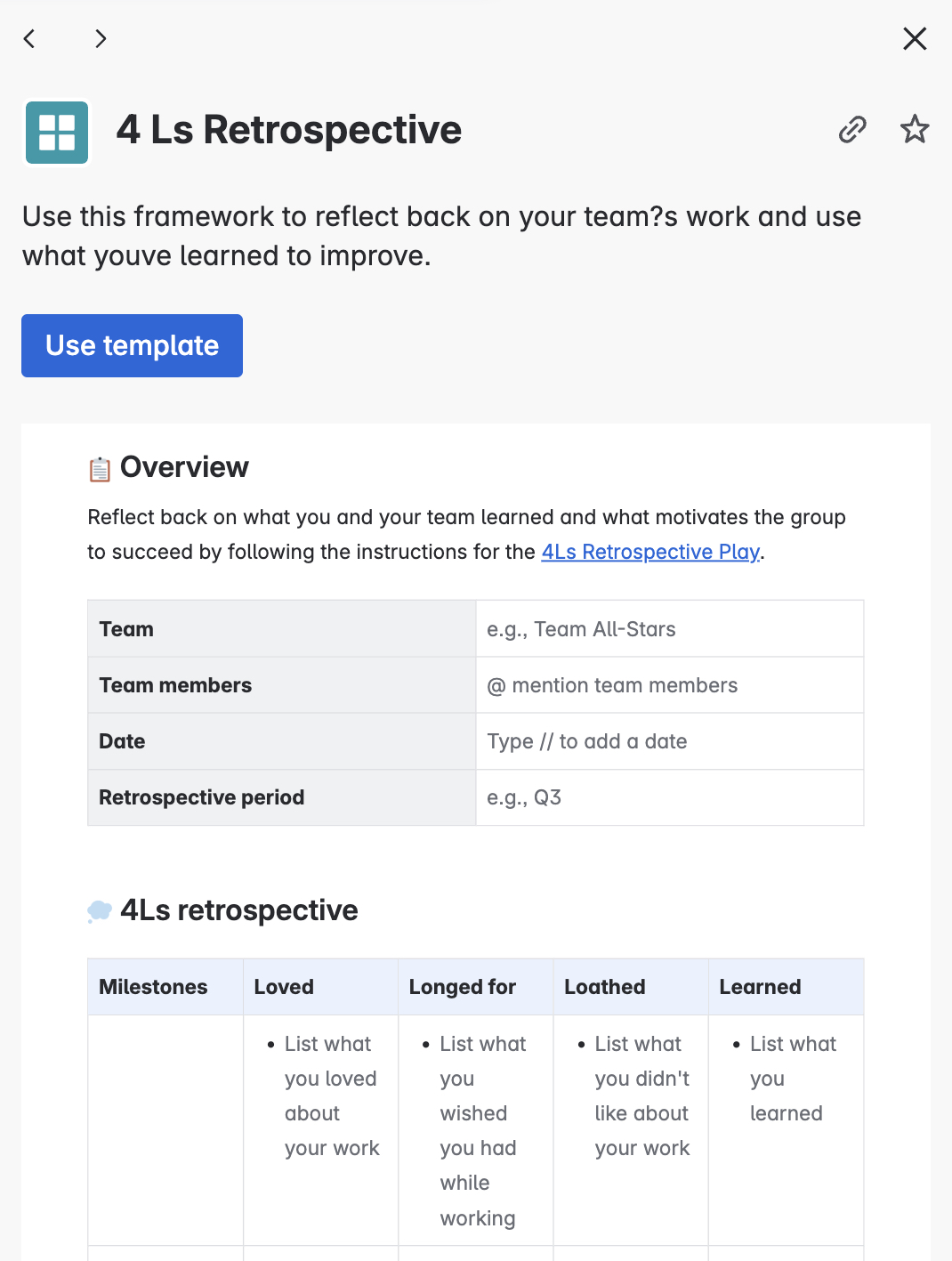952x1261 pixels.
Task: Click Use template button
Action: [x=132, y=345]
